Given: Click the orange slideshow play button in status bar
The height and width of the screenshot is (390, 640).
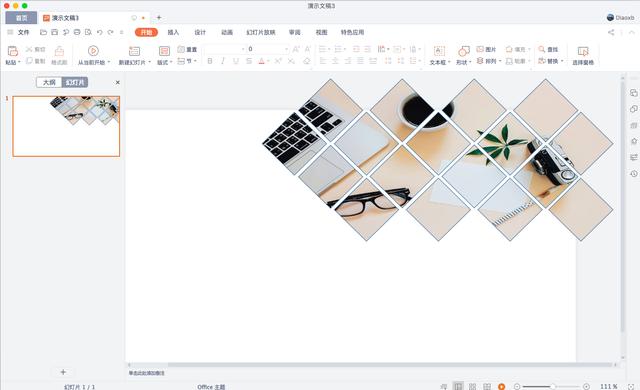Looking at the screenshot, I should (x=502, y=386).
